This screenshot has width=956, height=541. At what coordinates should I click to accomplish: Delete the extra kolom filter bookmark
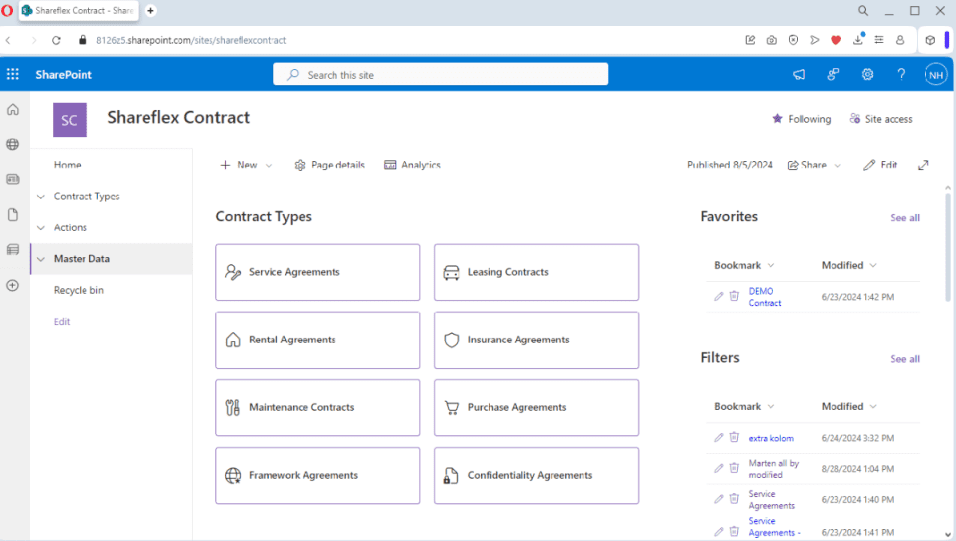tap(734, 437)
